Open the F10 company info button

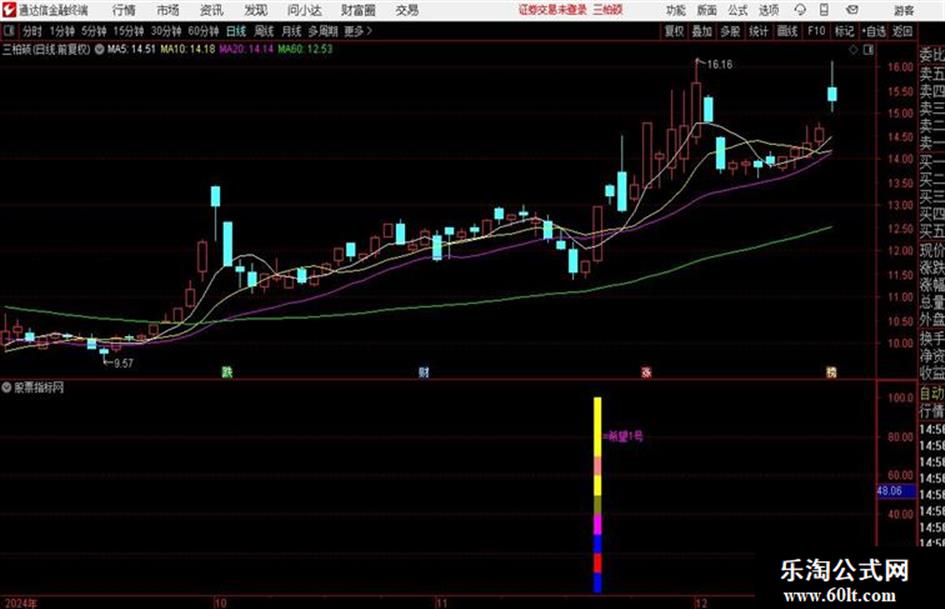click(816, 31)
